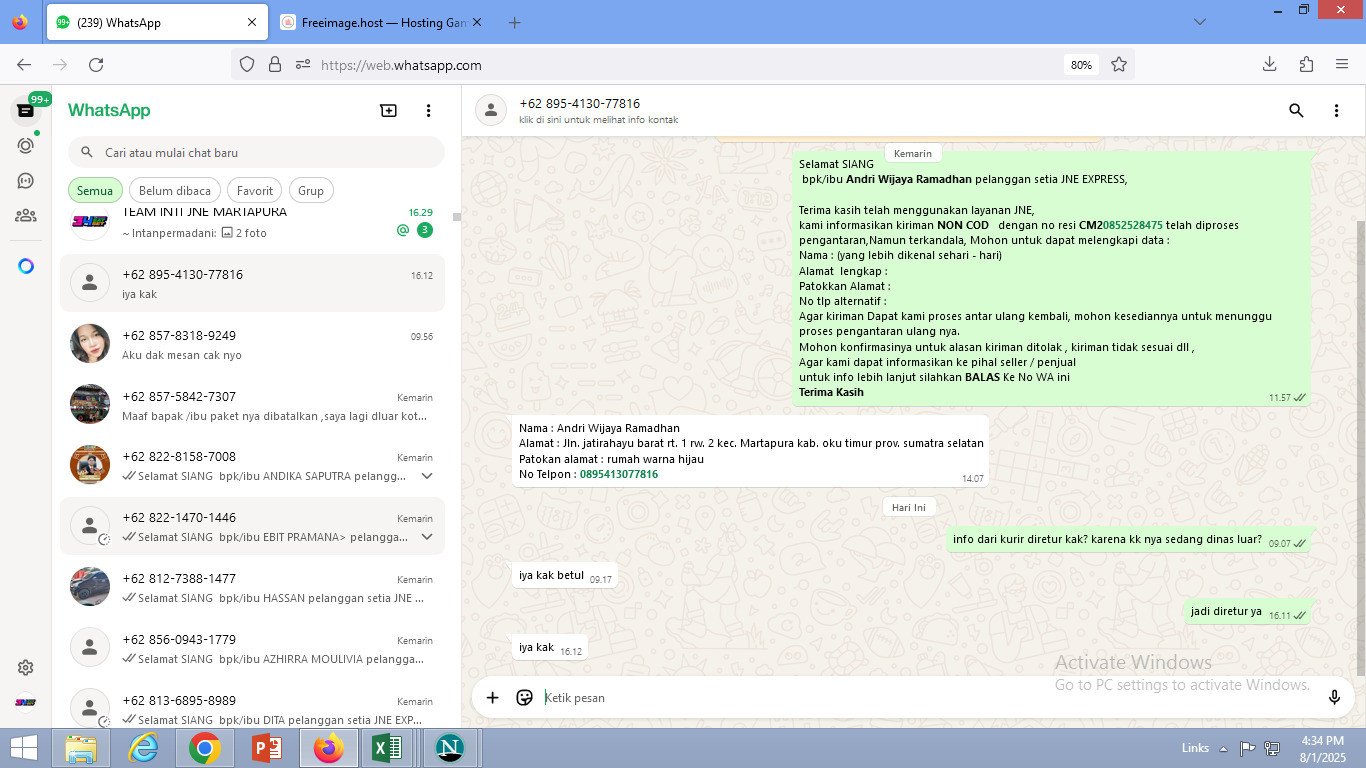Open Google Chrome from taskbar
The image size is (1366, 768).
(x=204, y=748)
